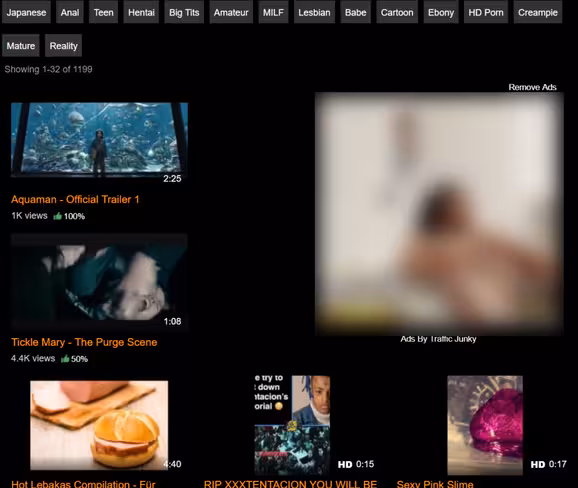The height and width of the screenshot is (488, 578).
Task: Open 'Sexy Pink Slime' title link
Action: 435,484
